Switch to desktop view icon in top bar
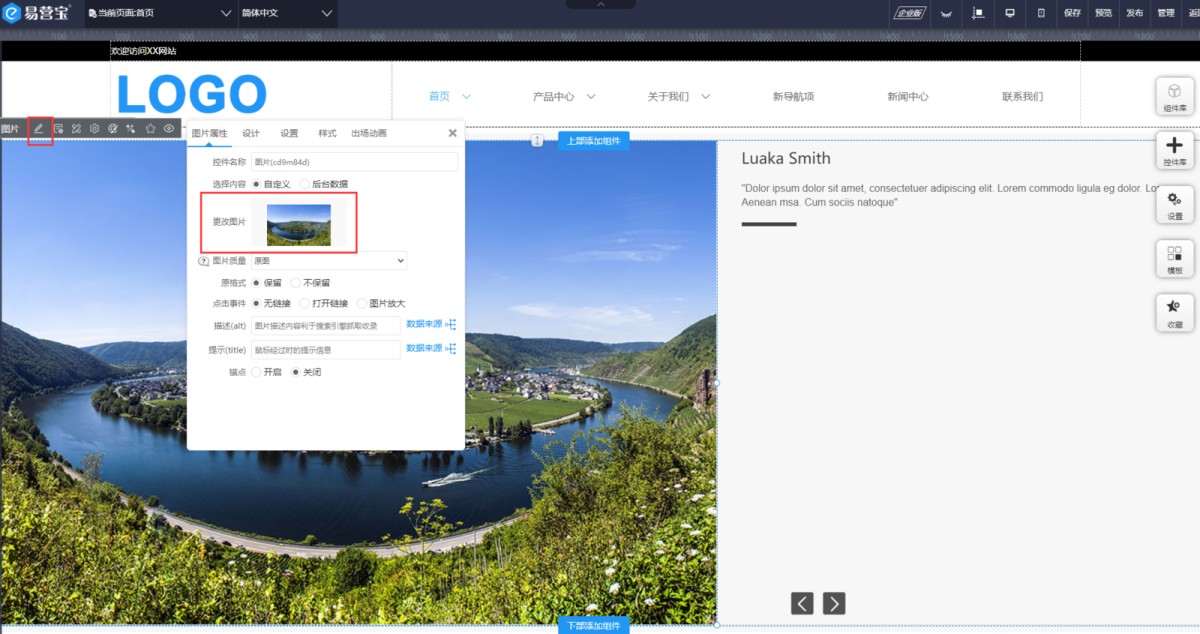This screenshot has width=1200, height=634. point(1010,13)
